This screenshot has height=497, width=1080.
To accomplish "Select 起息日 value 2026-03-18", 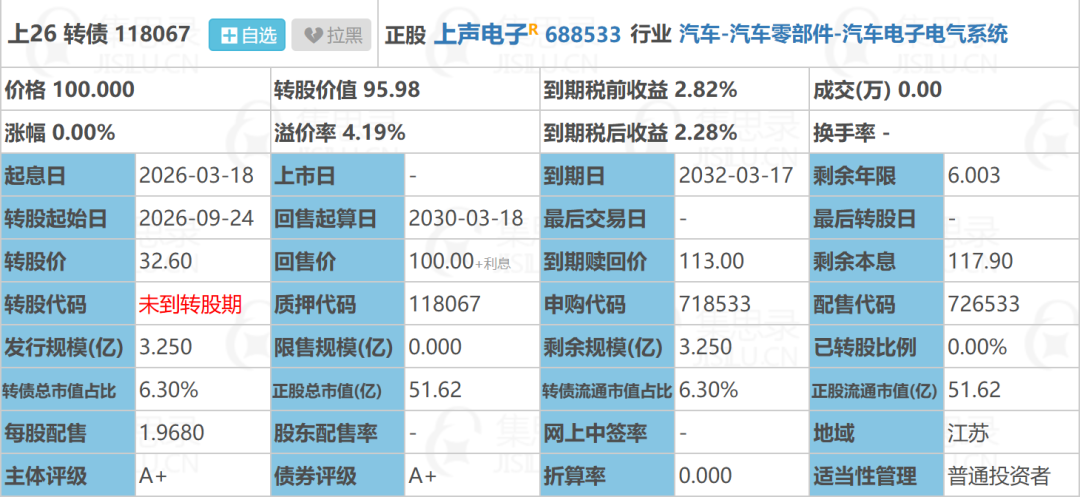I will tap(196, 176).
